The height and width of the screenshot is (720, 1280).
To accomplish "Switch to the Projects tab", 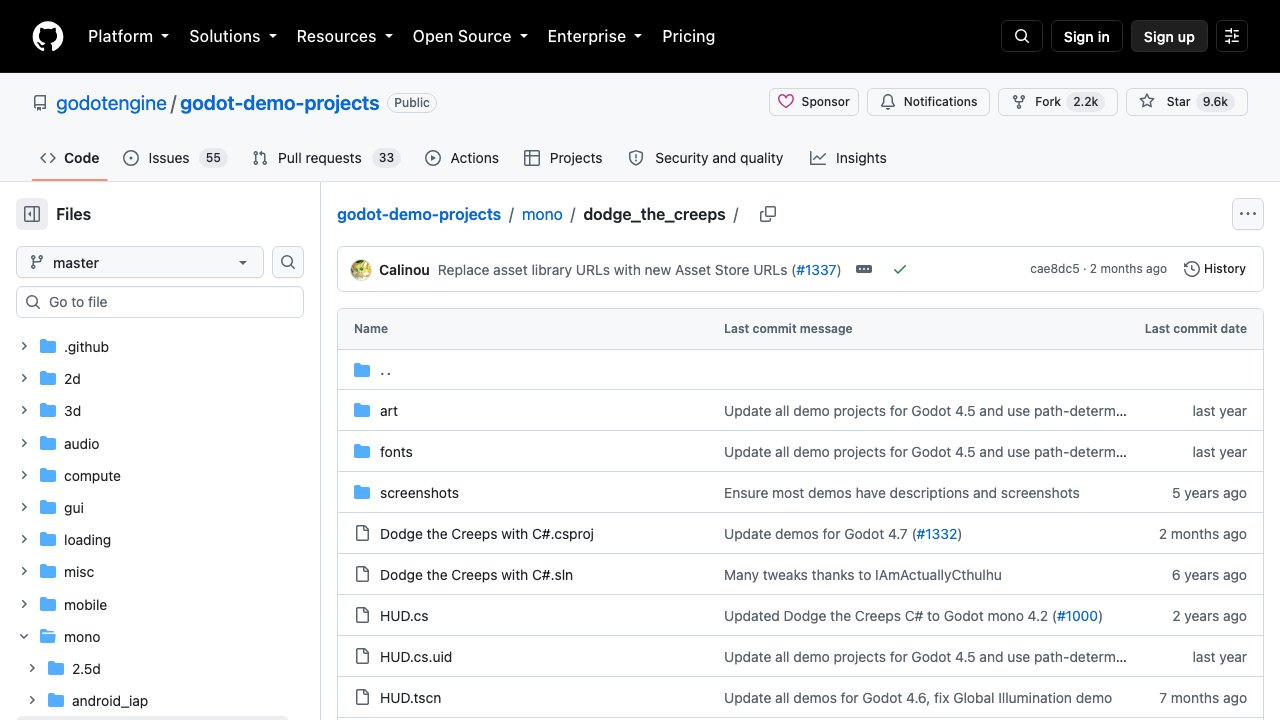I will pos(563,158).
